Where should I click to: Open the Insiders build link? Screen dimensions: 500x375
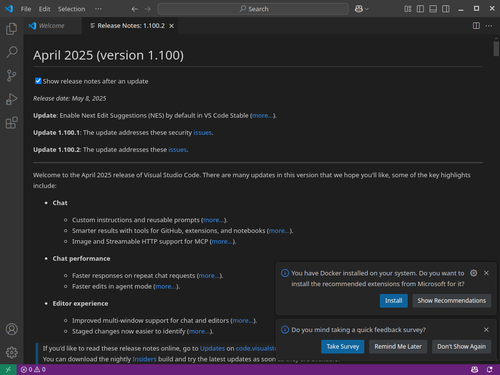click(144, 359)
